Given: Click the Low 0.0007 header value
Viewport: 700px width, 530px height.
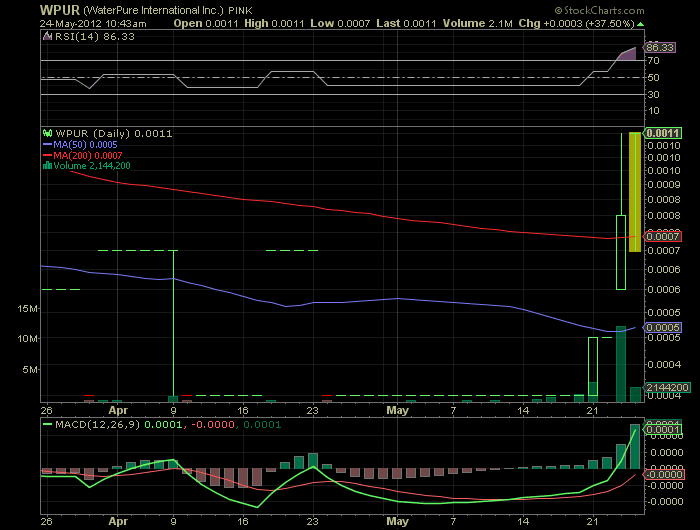Looking at the screenshot, I should pos(340,24).
